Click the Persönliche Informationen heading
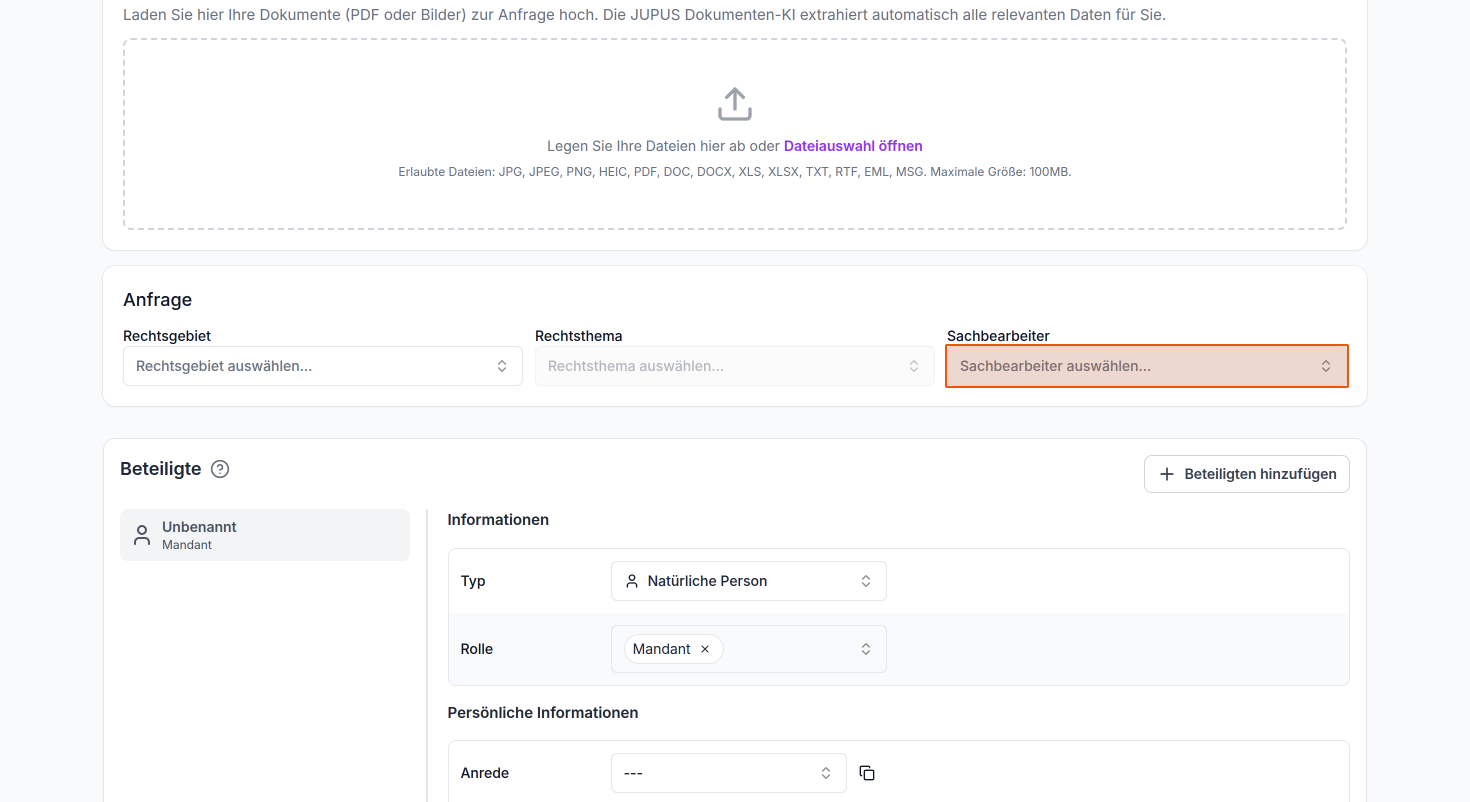This screenshot has width=1470, height=802. pyautogui.click(x=543, y=713)
